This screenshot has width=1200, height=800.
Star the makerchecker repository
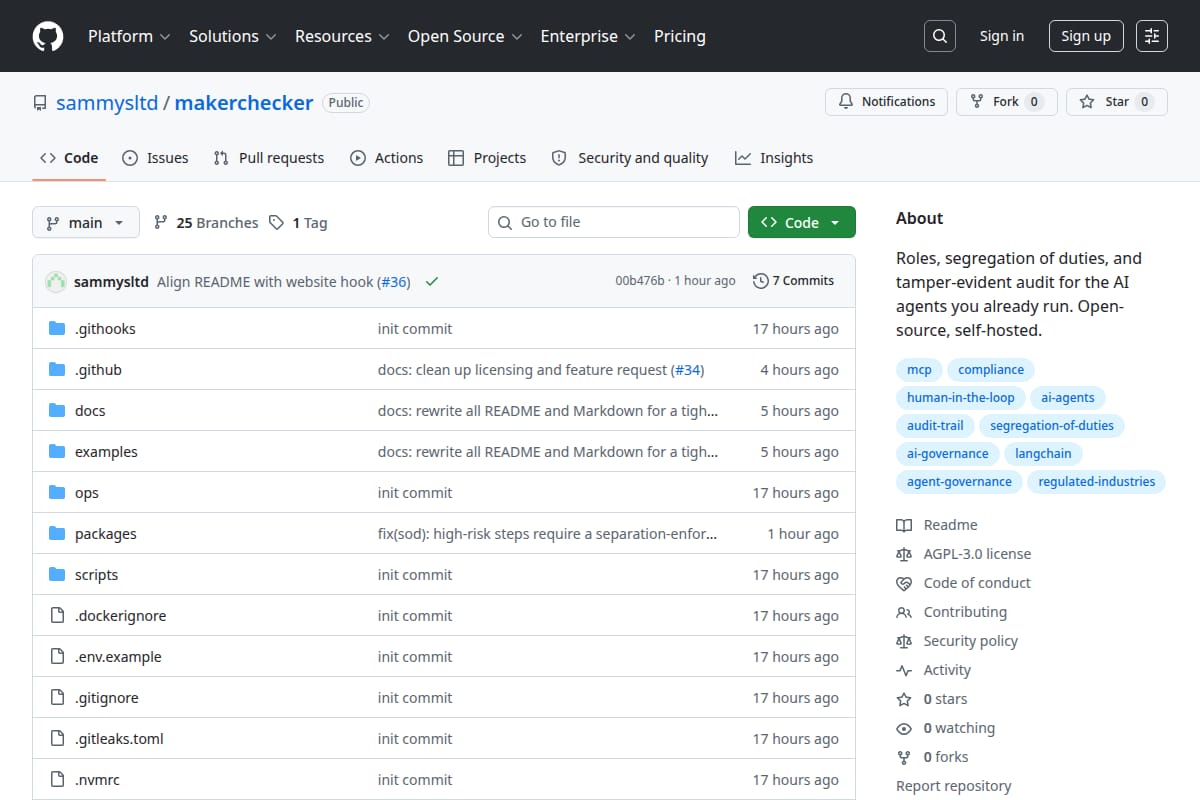coord(1117,102)
